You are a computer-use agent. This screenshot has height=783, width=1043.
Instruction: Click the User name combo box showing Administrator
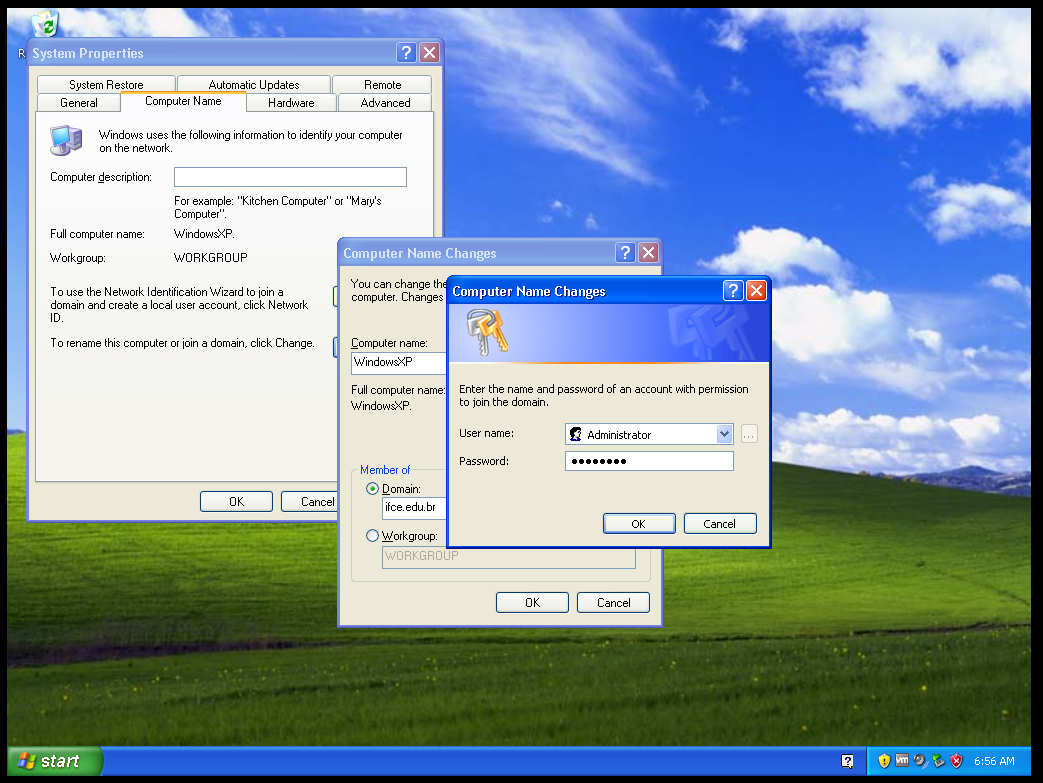[649, 434]
